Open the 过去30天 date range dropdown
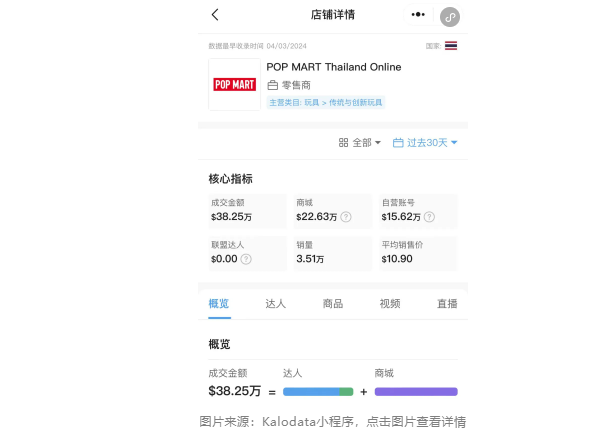Viewport: 600px width, 440px height. coord(425,143)
